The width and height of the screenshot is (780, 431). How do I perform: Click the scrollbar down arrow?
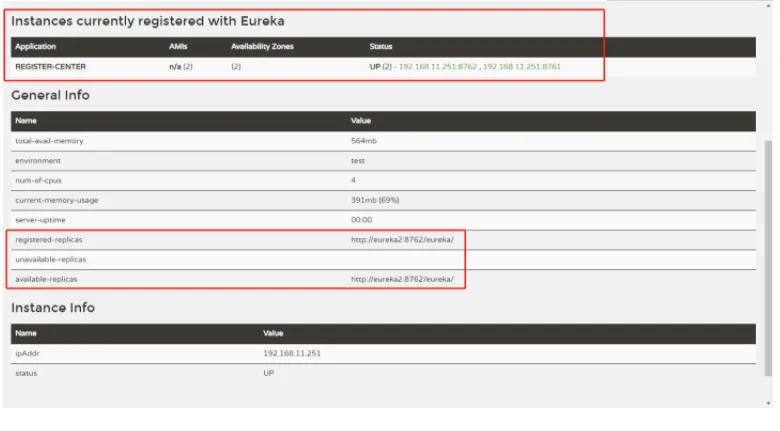click(x=769, y=404)
